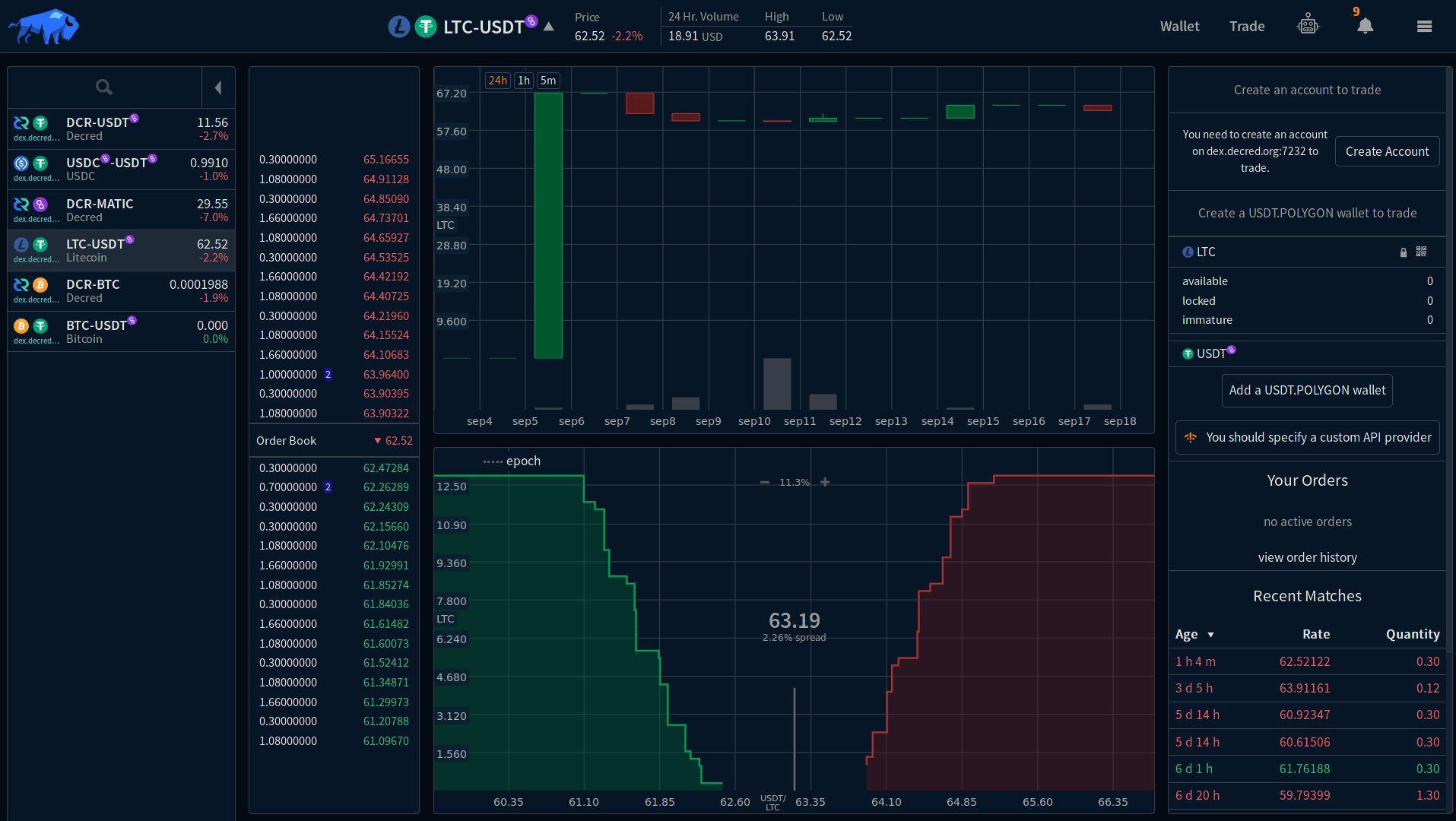Select the USDC-USDT market
1456x821 pixels.
(121, 169)
